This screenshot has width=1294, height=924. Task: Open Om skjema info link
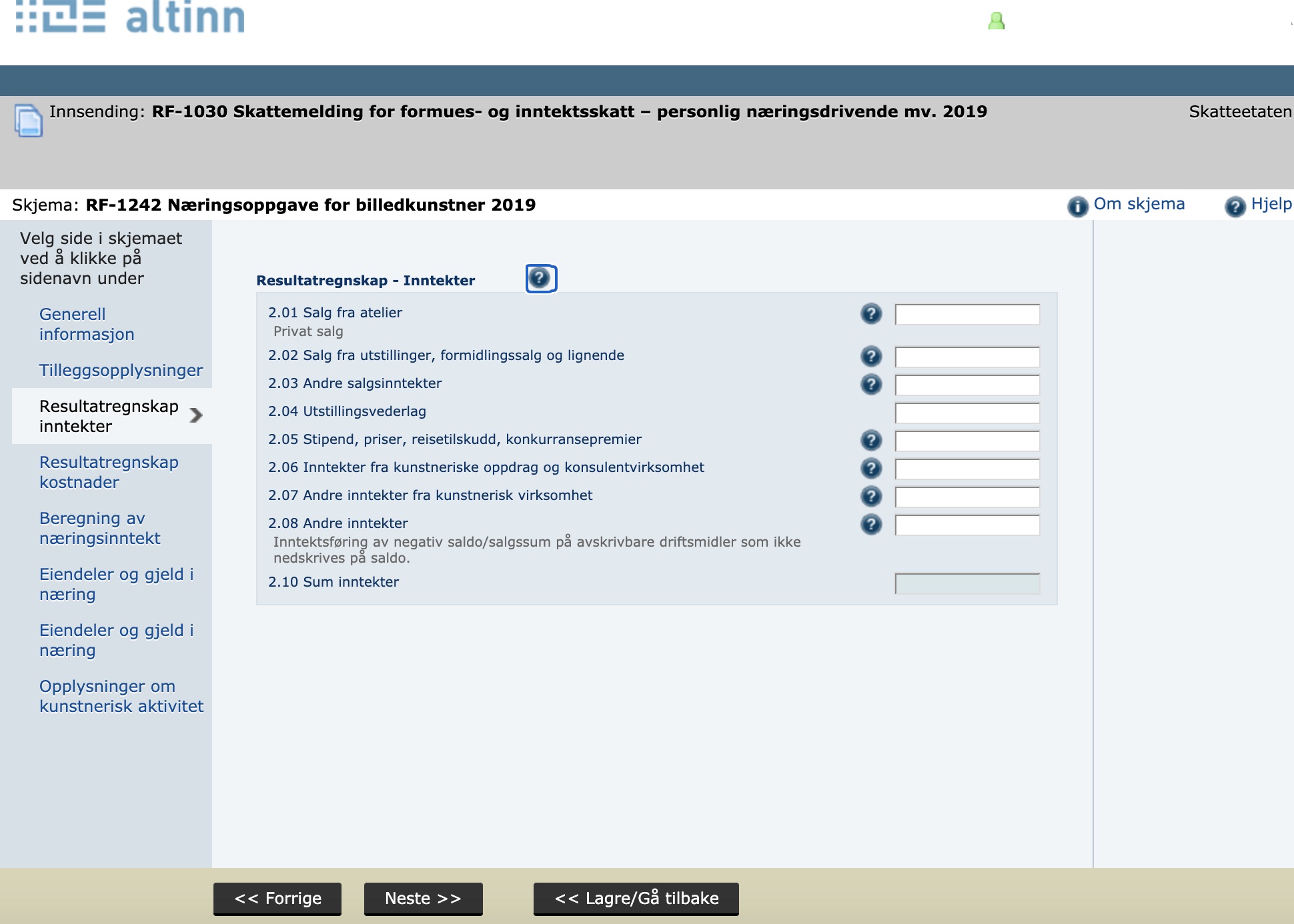(x=1138, y=204)
